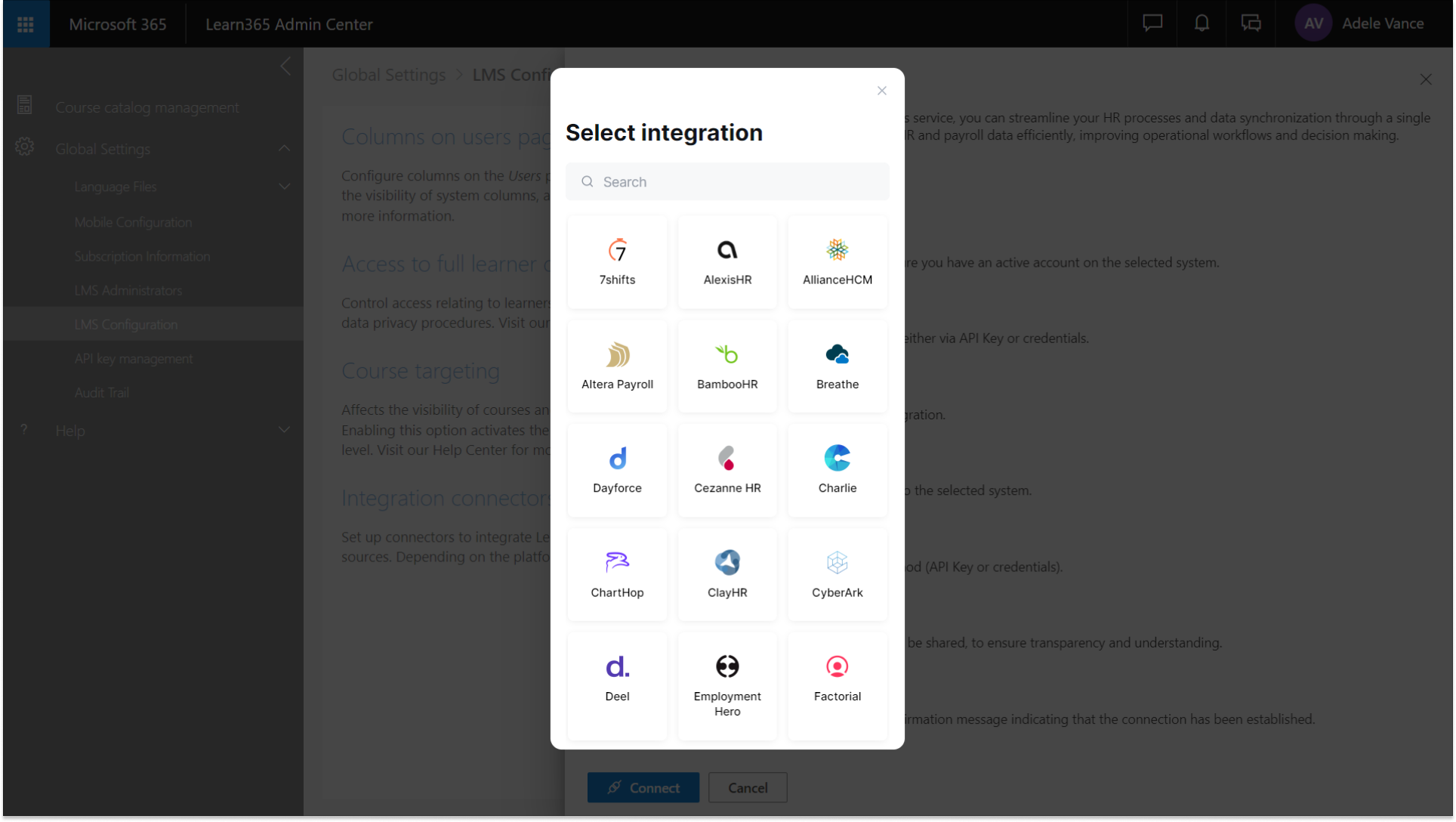
Task: Collapse the sidebar with the back arrow
Action: (x=285, y=66)
